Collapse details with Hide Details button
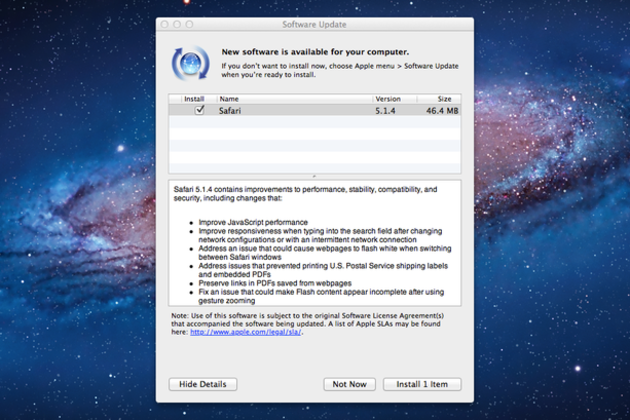The width and height of the screenshot is (630, 420). [x=203, y=384]
